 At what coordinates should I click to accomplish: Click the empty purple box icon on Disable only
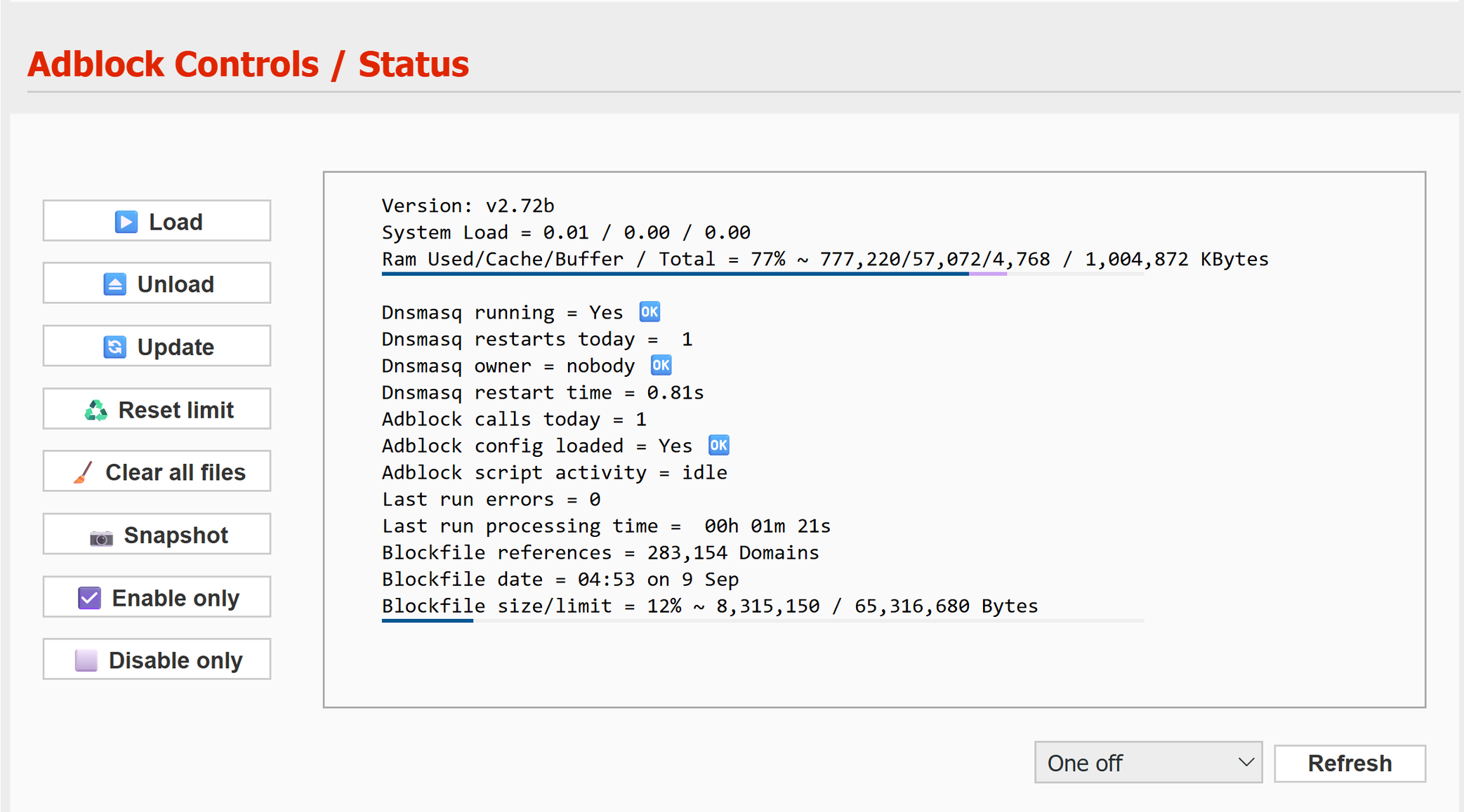pyautogui.click(x=86, y=660)
